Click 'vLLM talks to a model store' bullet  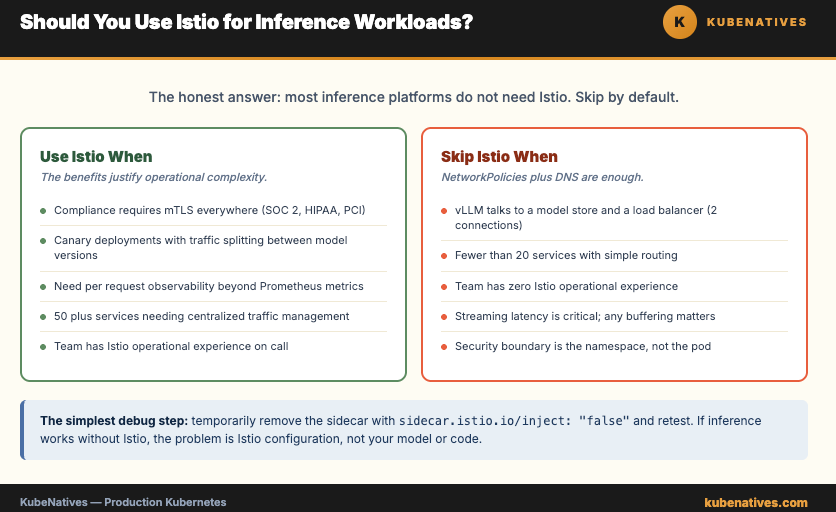click(x=586, y=218)
